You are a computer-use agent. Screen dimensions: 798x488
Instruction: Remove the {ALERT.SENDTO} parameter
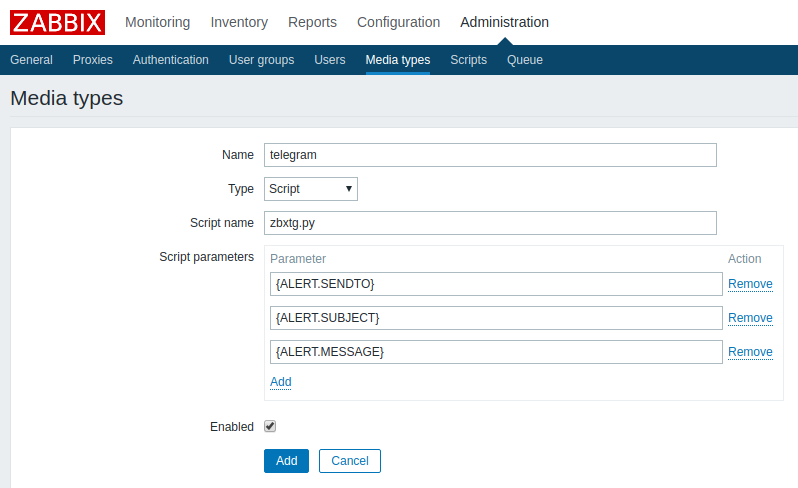[x=751, y=284]
